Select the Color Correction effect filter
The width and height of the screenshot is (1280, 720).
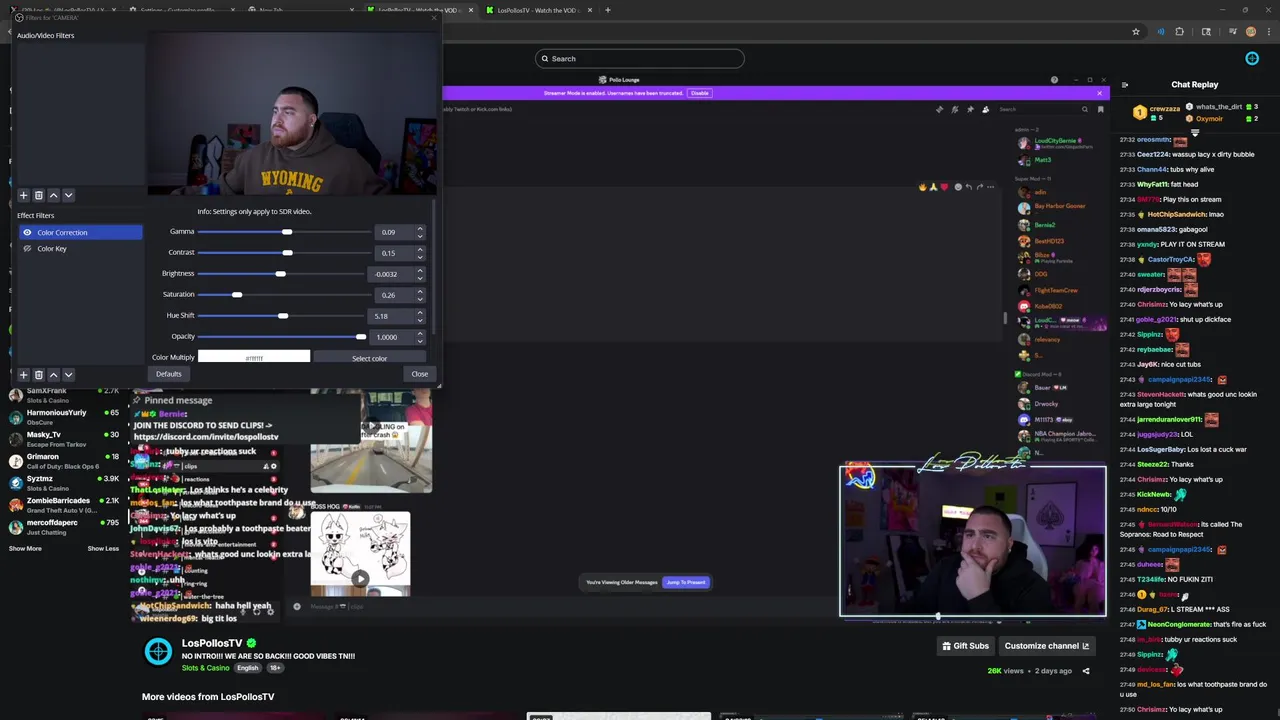tap(80, 232)
